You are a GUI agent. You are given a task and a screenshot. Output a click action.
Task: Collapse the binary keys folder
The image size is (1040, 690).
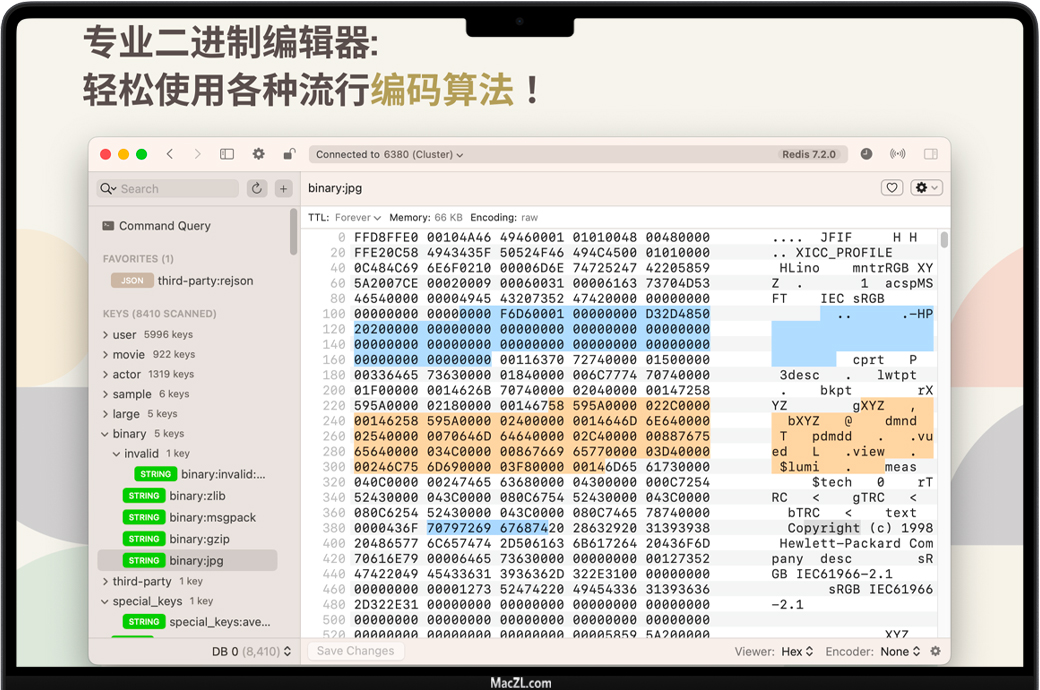coord(105,434)
